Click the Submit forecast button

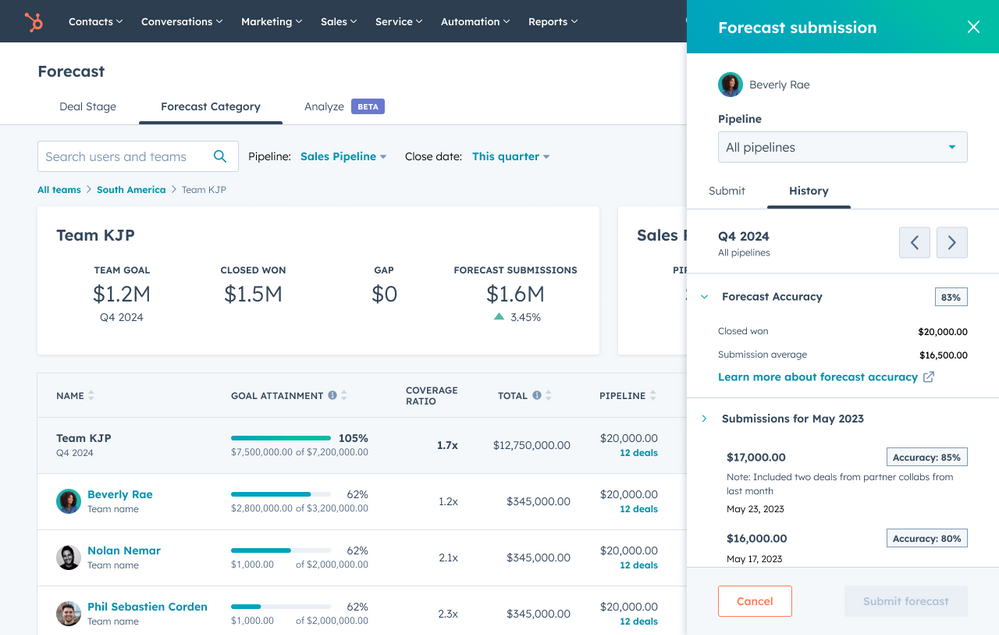905,601
